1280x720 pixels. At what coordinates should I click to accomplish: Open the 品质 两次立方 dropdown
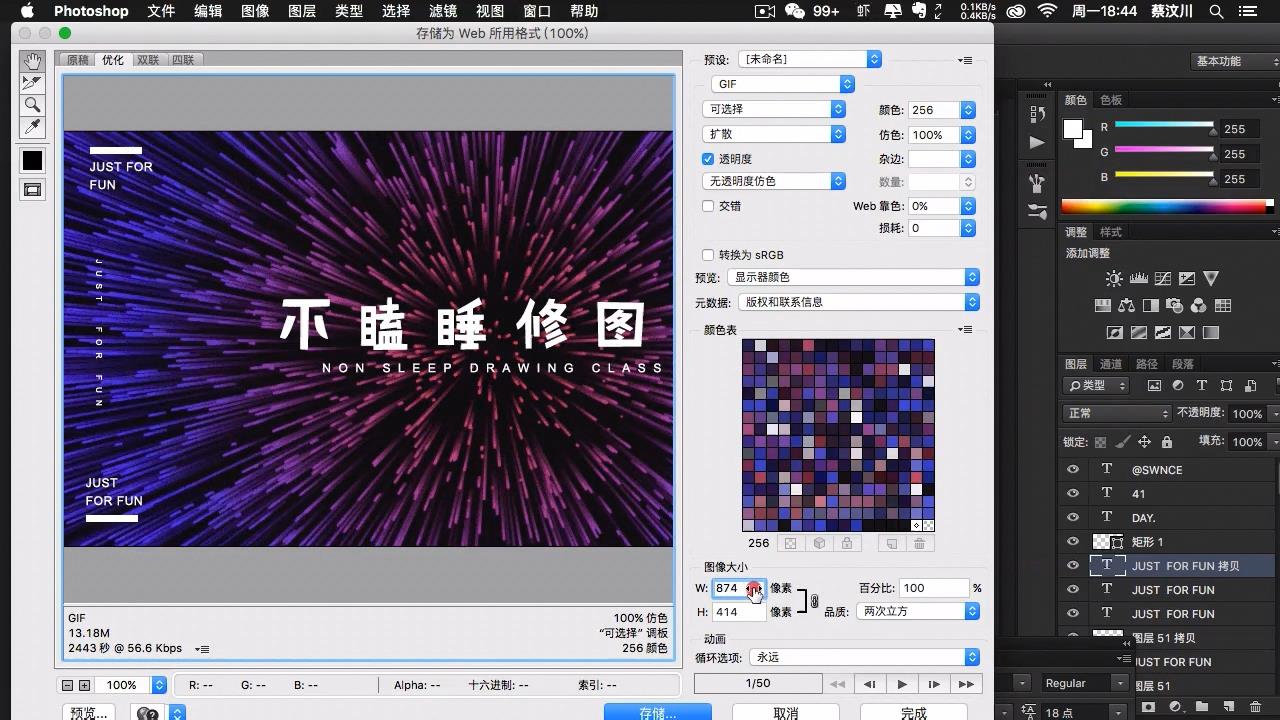pyautogui.click(x=918, y=611)
